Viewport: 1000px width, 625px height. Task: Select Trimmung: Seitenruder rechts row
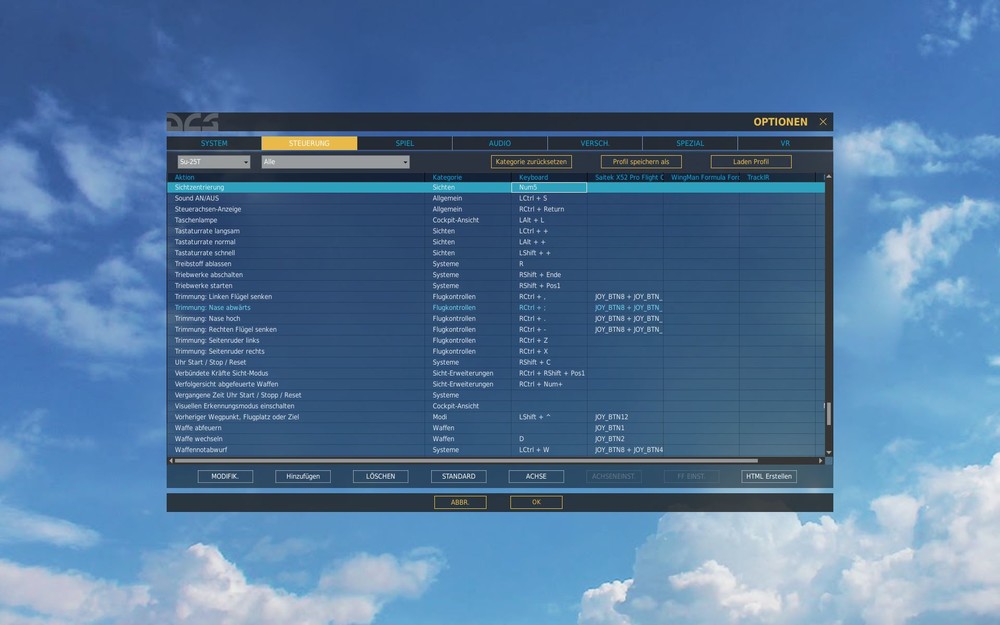[496, 351]
